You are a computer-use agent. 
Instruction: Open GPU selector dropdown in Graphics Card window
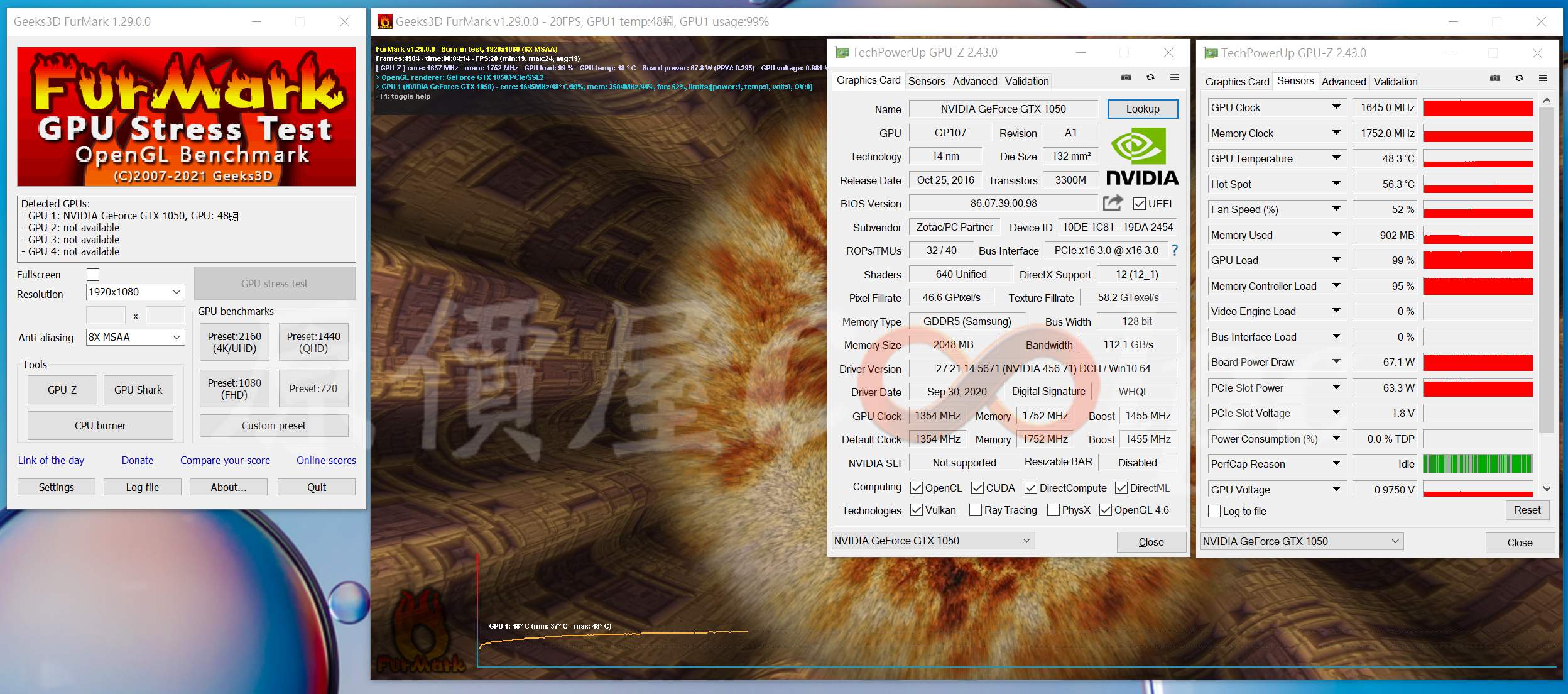(x=933, y=541)
